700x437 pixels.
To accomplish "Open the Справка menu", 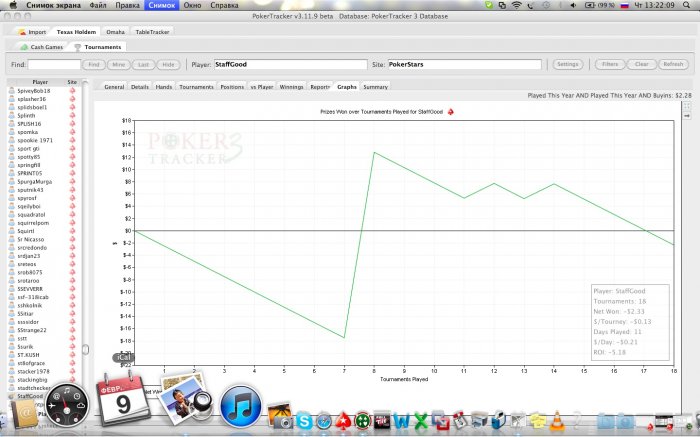I will coord(224,5).
